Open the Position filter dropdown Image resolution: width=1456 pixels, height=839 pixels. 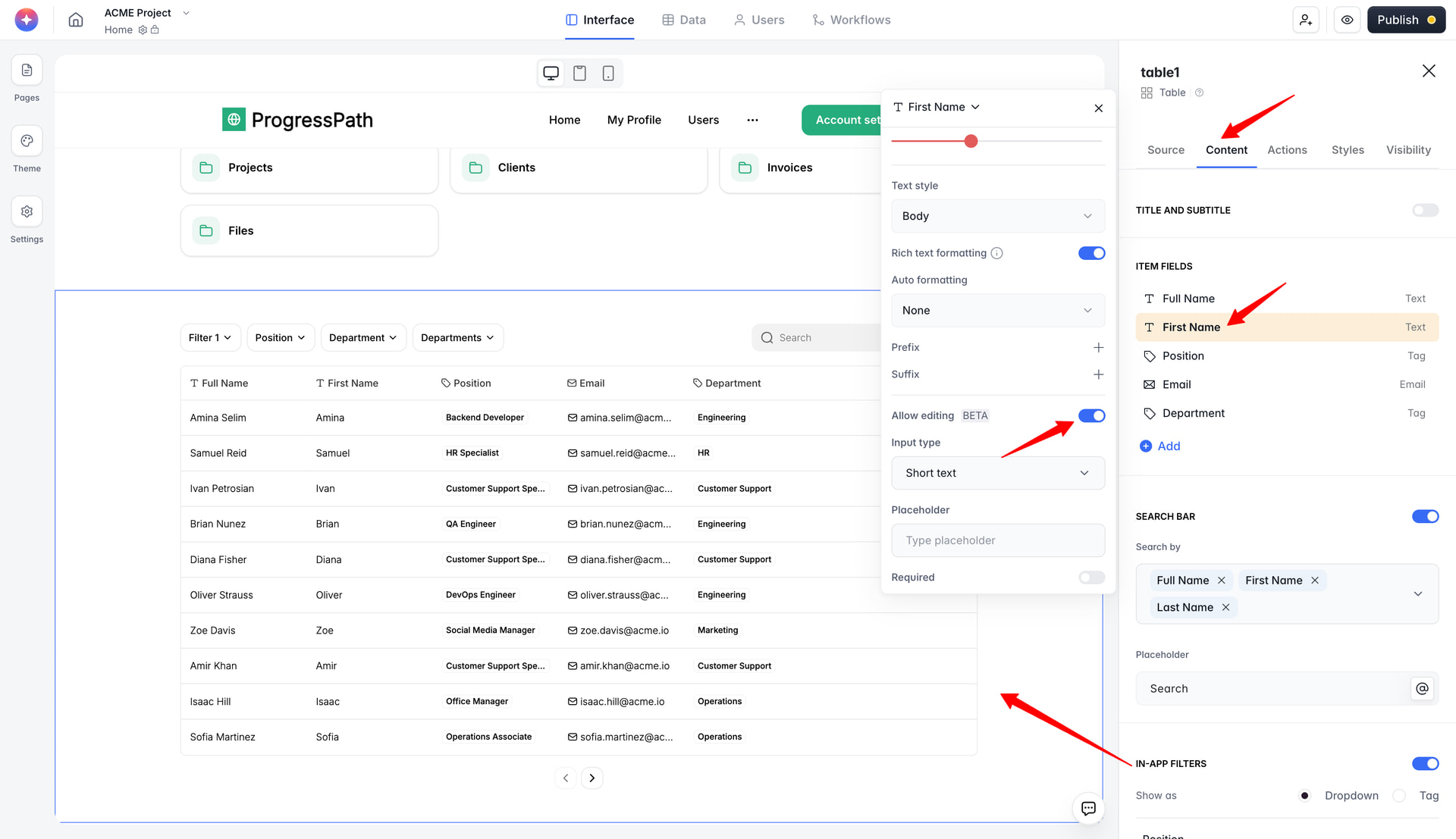click(280, 338)
